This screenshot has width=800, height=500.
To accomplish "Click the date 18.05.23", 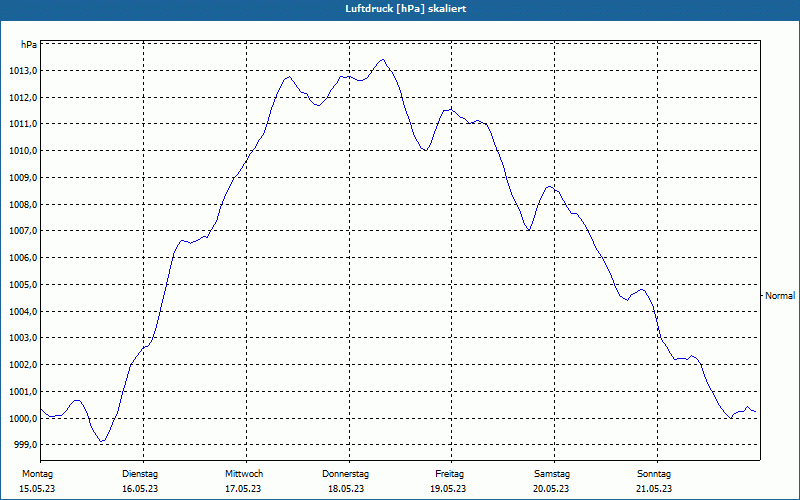I will point(346,489).
